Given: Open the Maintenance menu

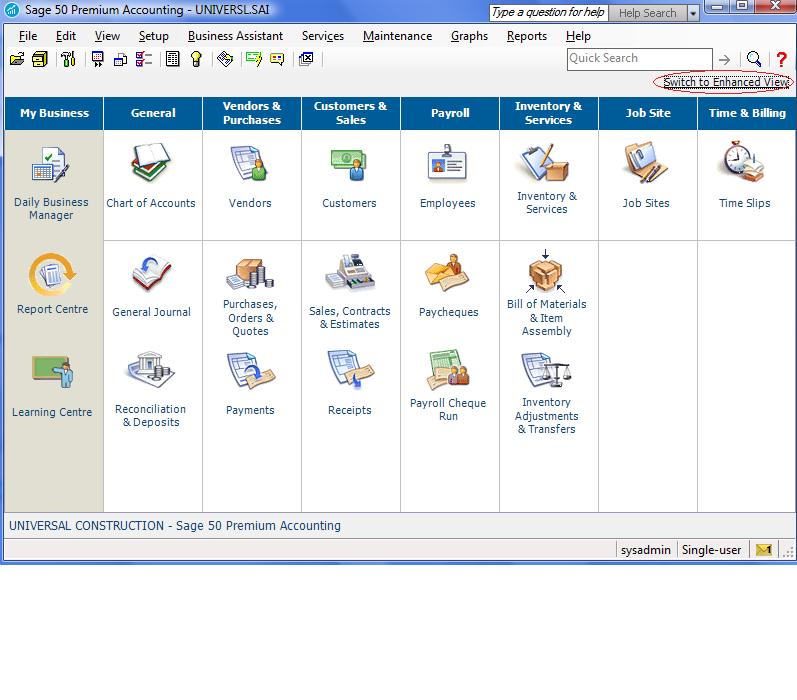Looking at the screenshot, I should click(397, 36).
